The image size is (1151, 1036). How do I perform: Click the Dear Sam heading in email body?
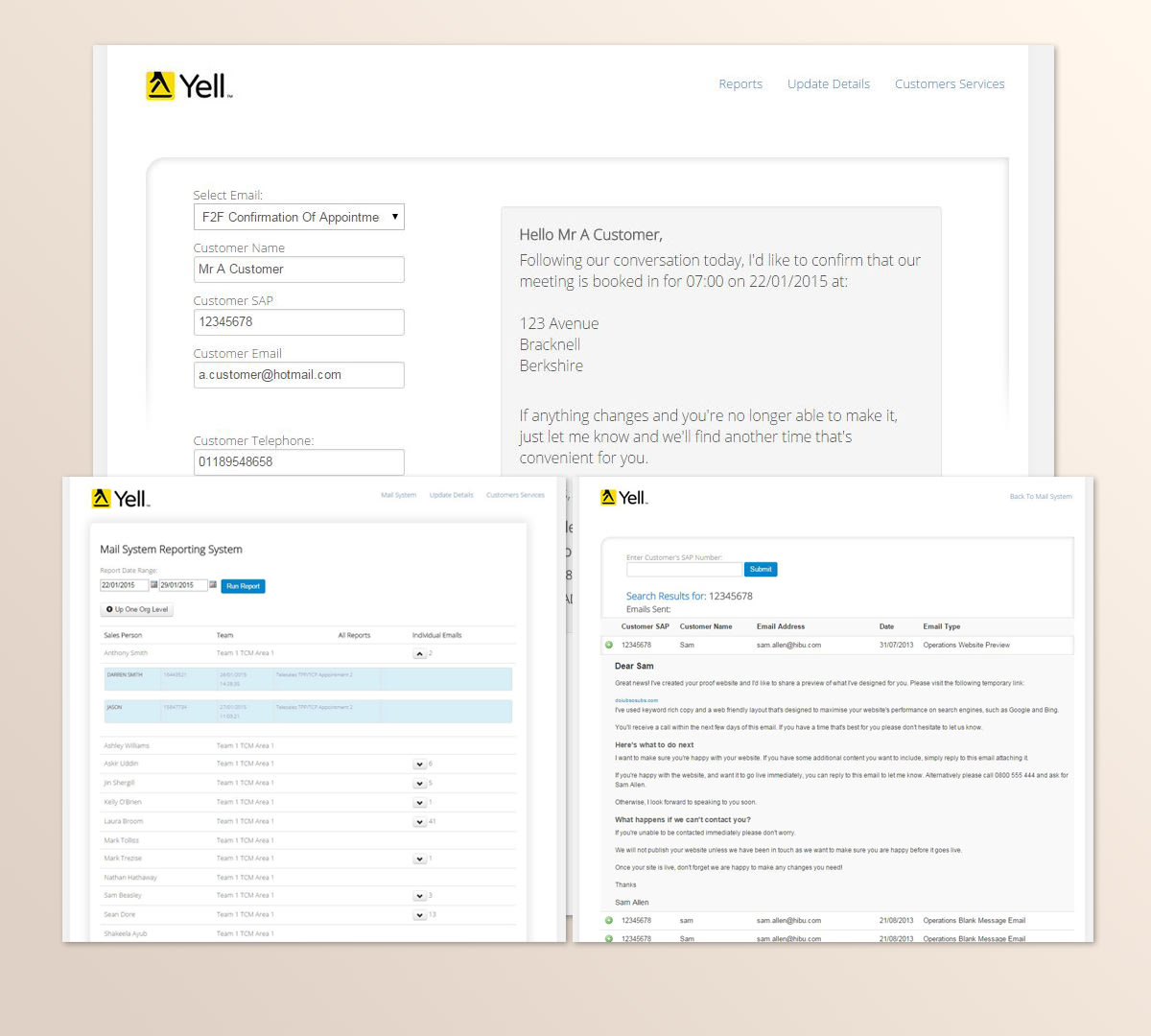(634, 666)
